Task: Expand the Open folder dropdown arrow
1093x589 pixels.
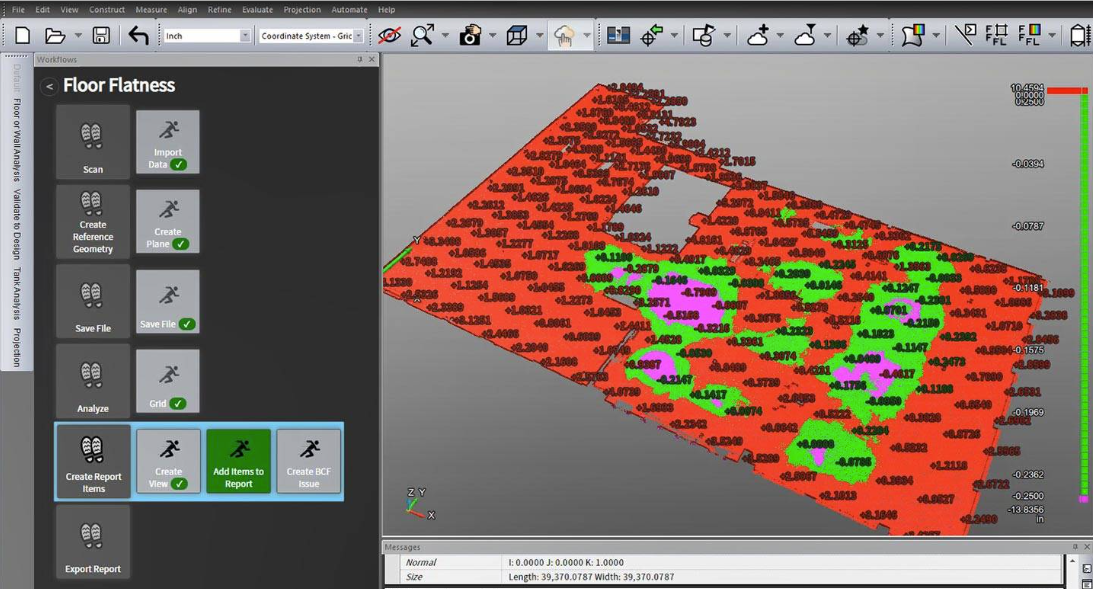Action: click(78, 36)
